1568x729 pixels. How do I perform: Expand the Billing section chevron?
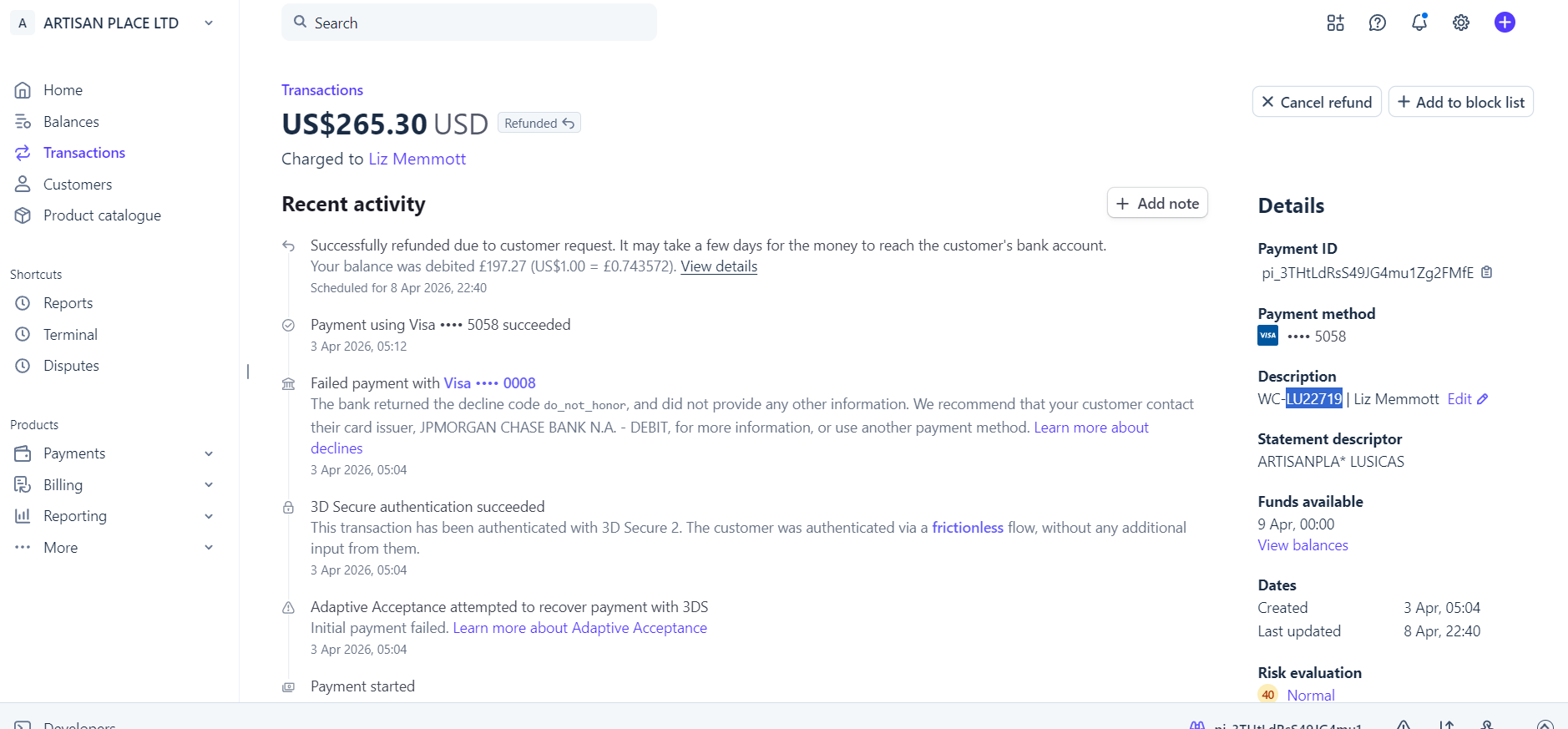(209, 485)
